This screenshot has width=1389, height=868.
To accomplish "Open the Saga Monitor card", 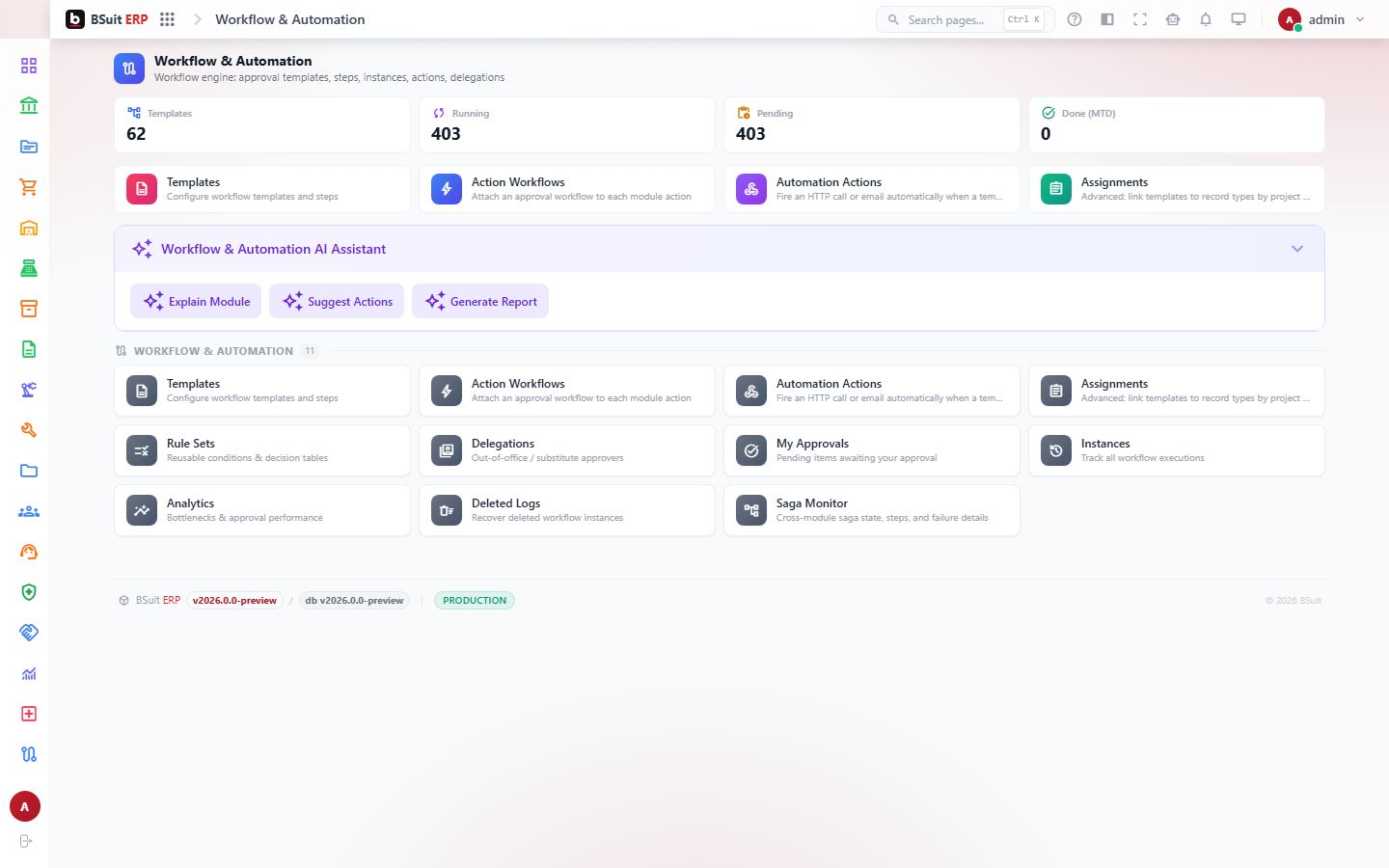I will click(x=872, y=510).
